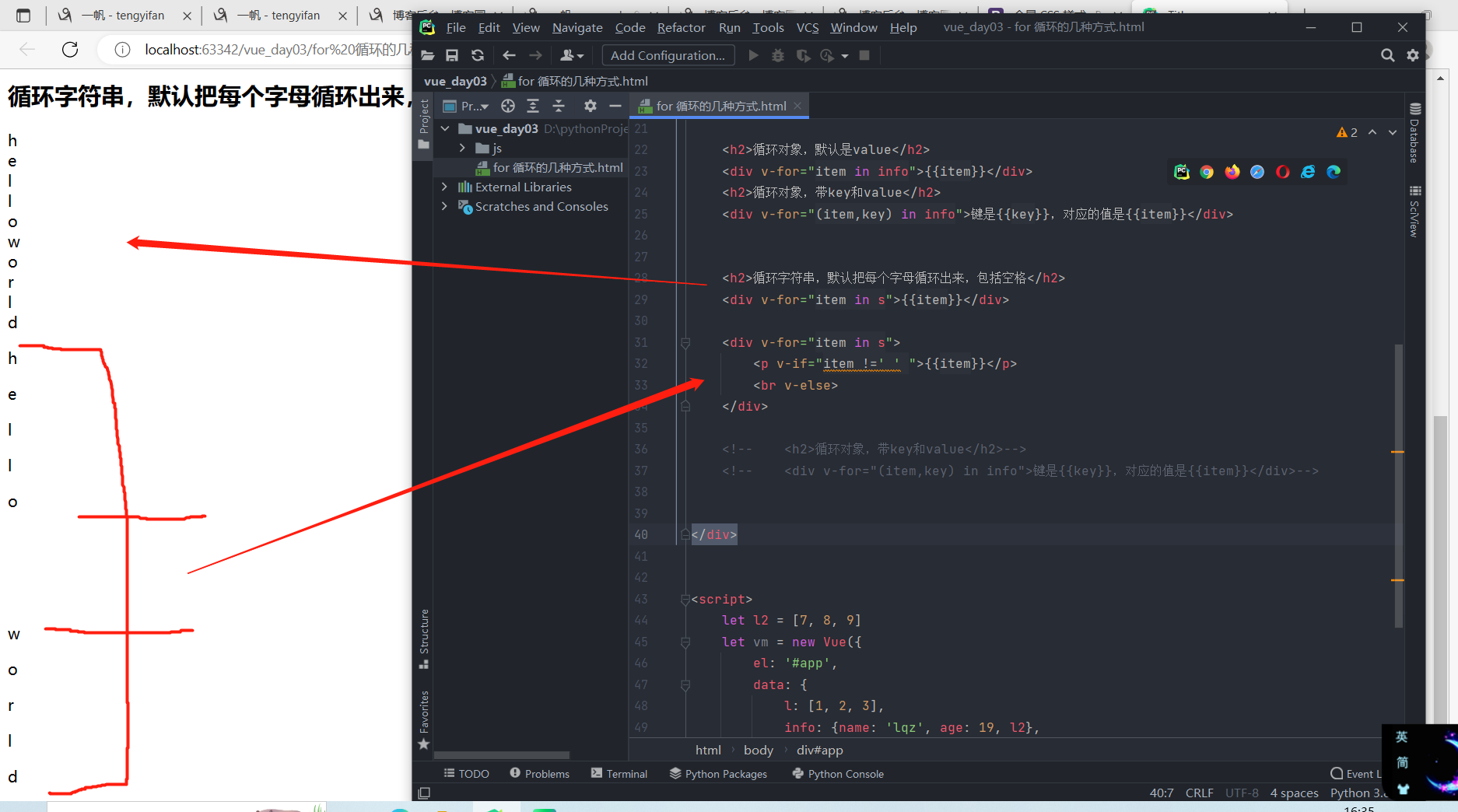Open page in Firefox browser icon

pyautogui.click(x=1232, y=172)
